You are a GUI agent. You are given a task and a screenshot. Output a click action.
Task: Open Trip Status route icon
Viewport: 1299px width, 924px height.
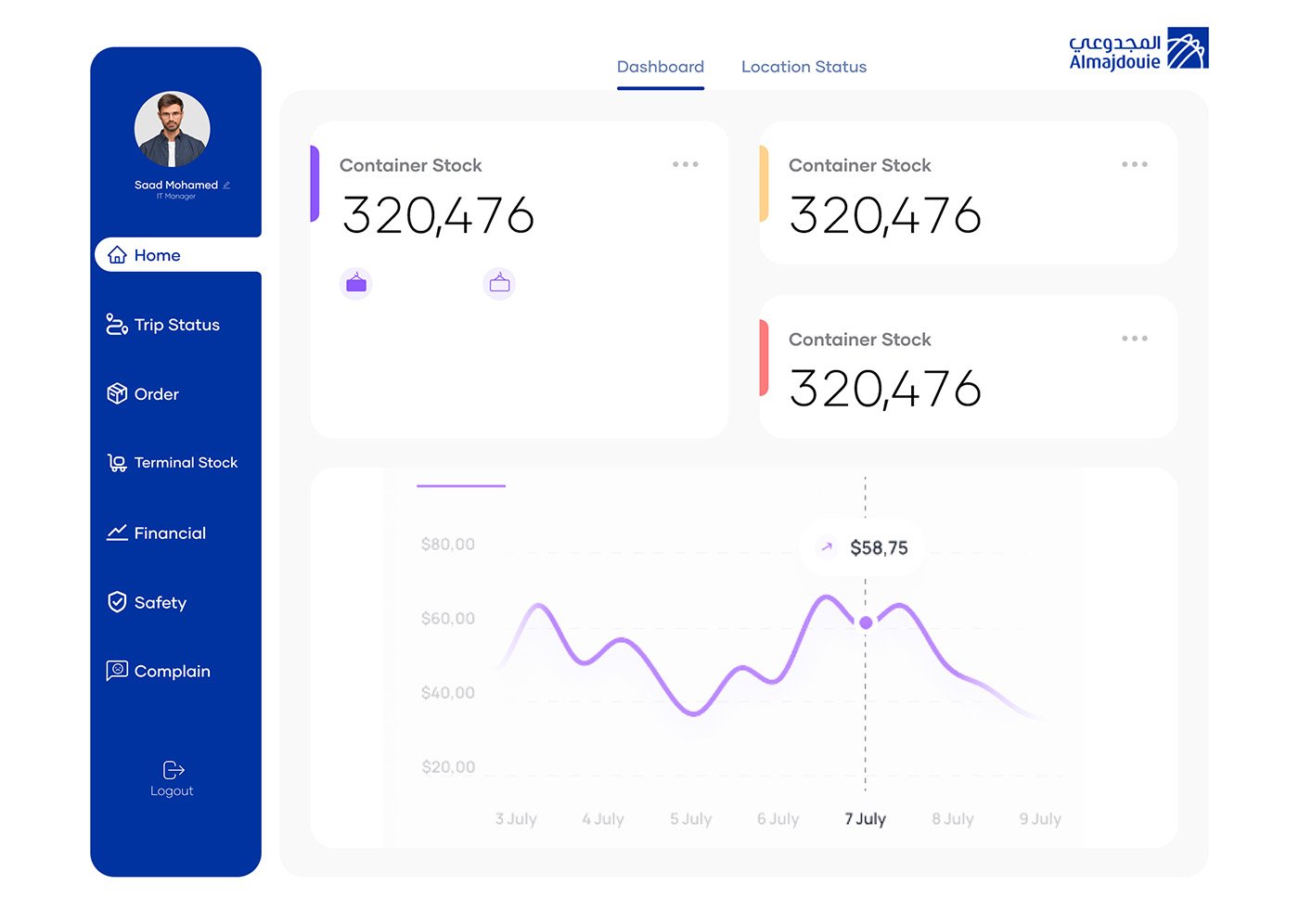pyautogui.click(x=117, y=325)
